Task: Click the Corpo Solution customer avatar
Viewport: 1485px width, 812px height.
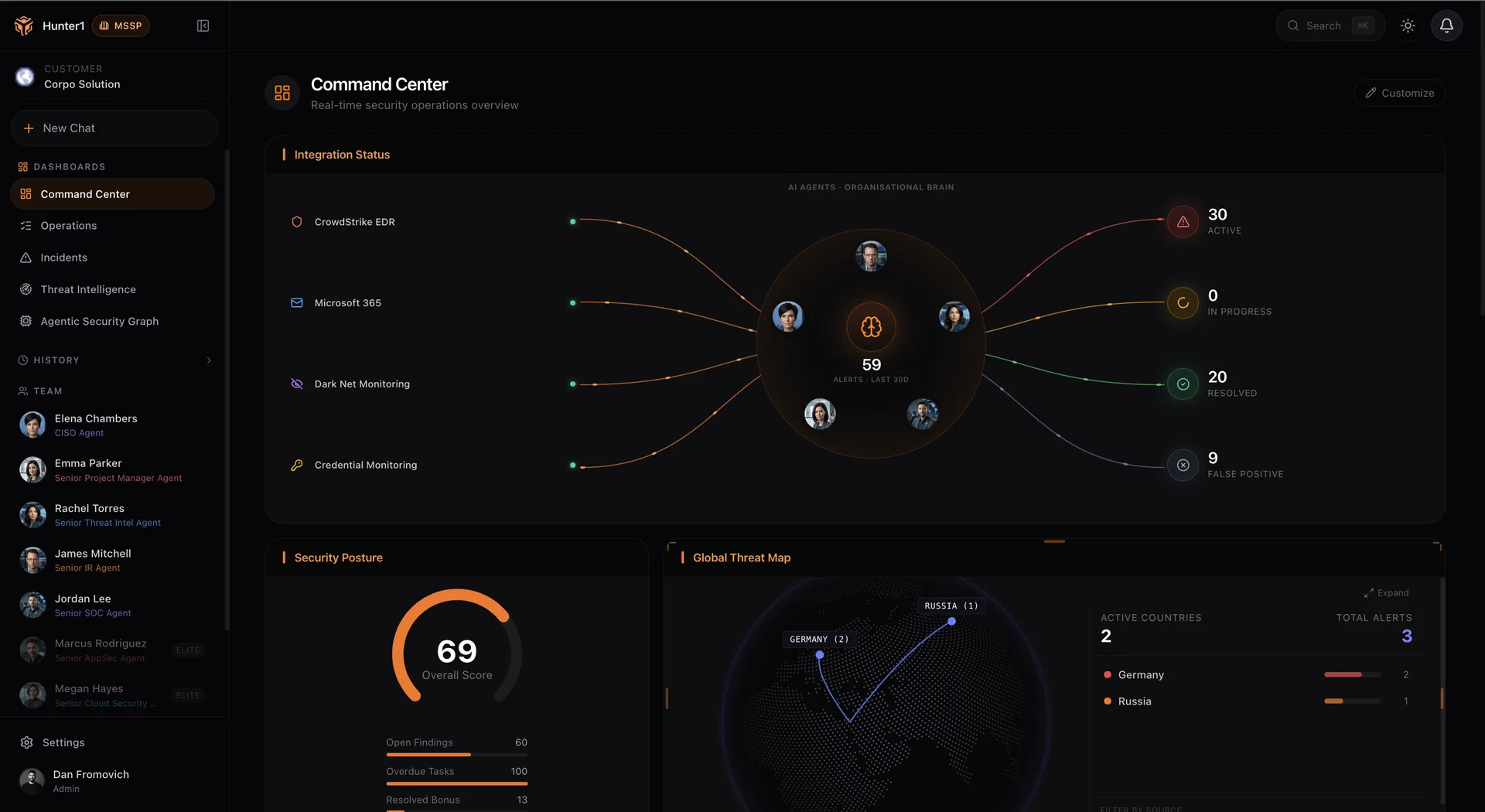Action: point(25,77)
